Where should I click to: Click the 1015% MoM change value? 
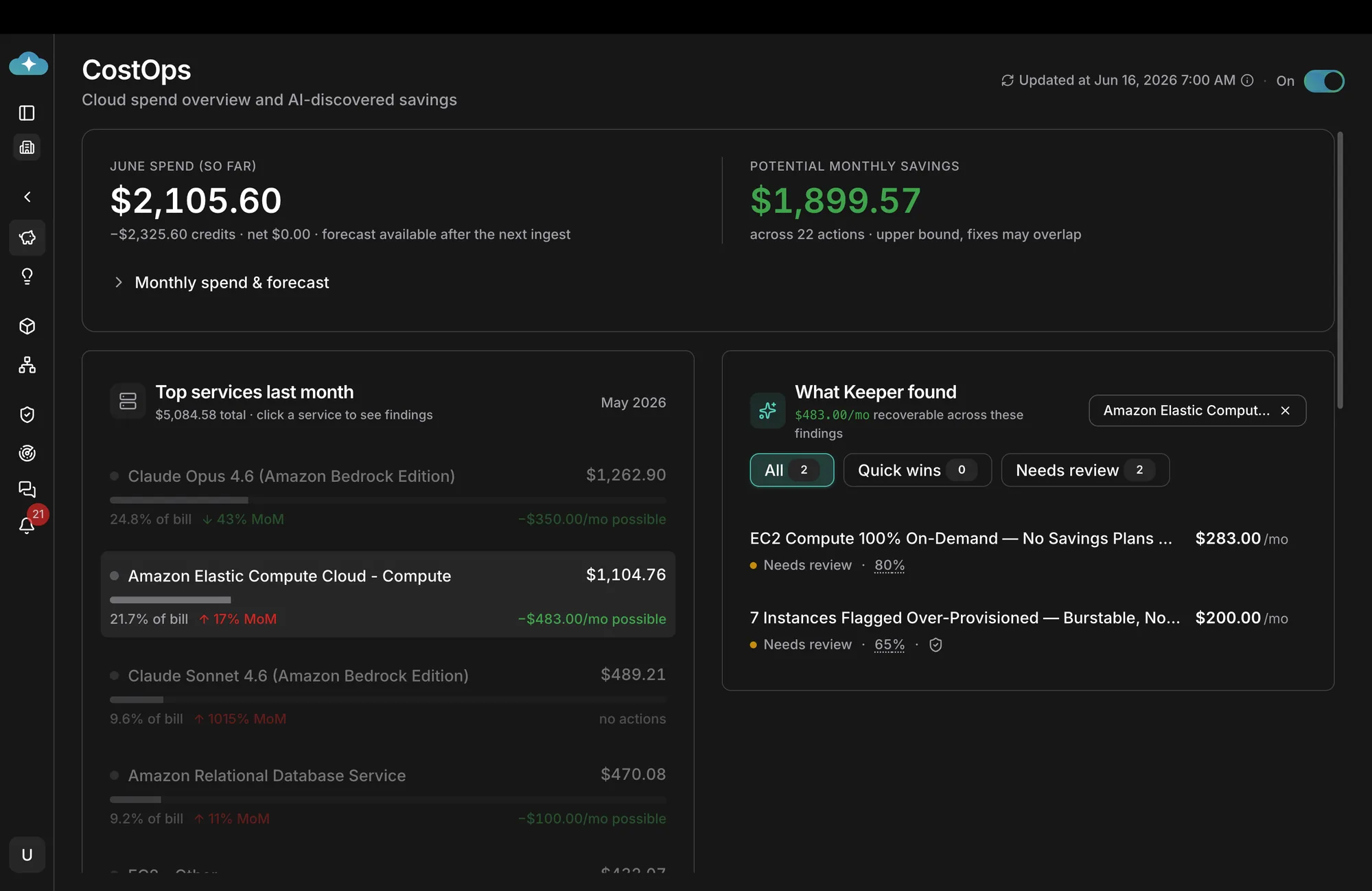(x=240, y=719)
